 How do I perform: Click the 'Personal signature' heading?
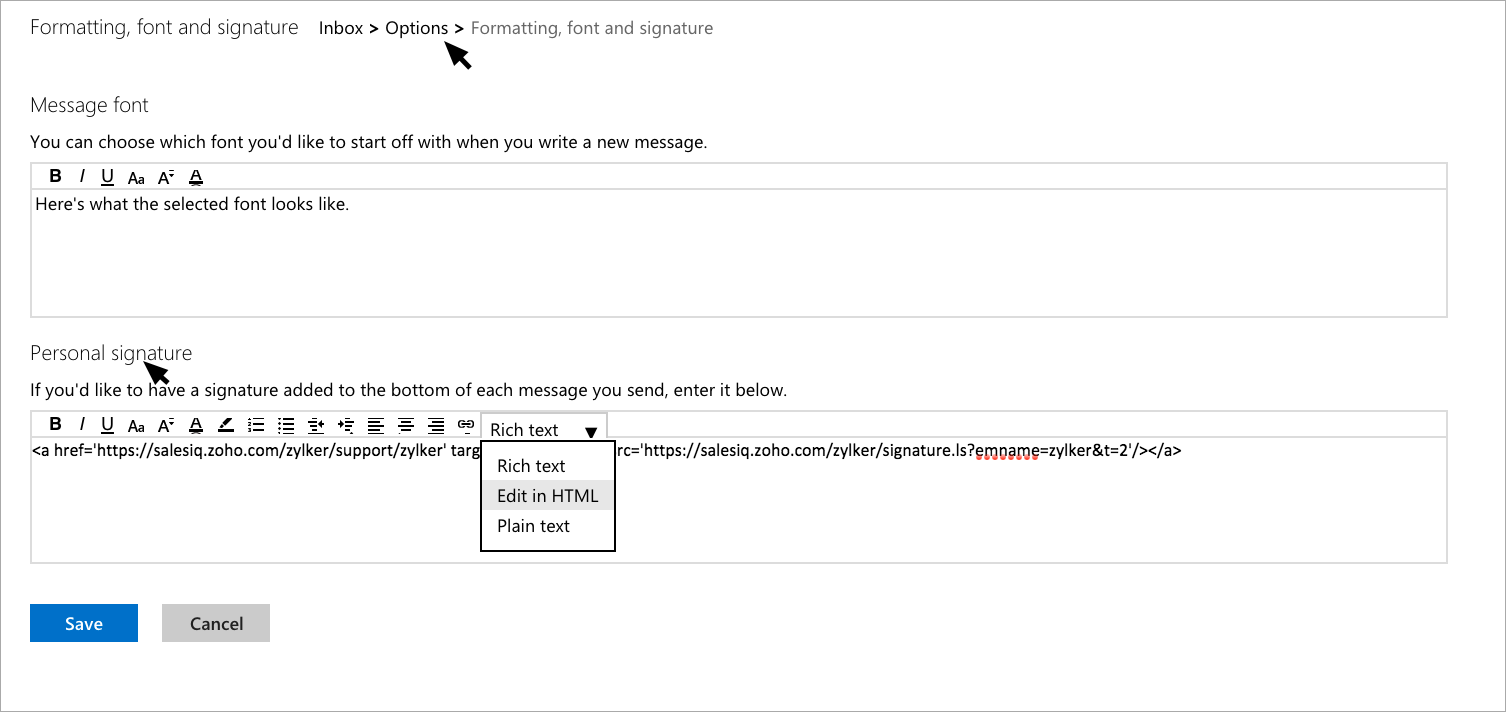(111, 353)
